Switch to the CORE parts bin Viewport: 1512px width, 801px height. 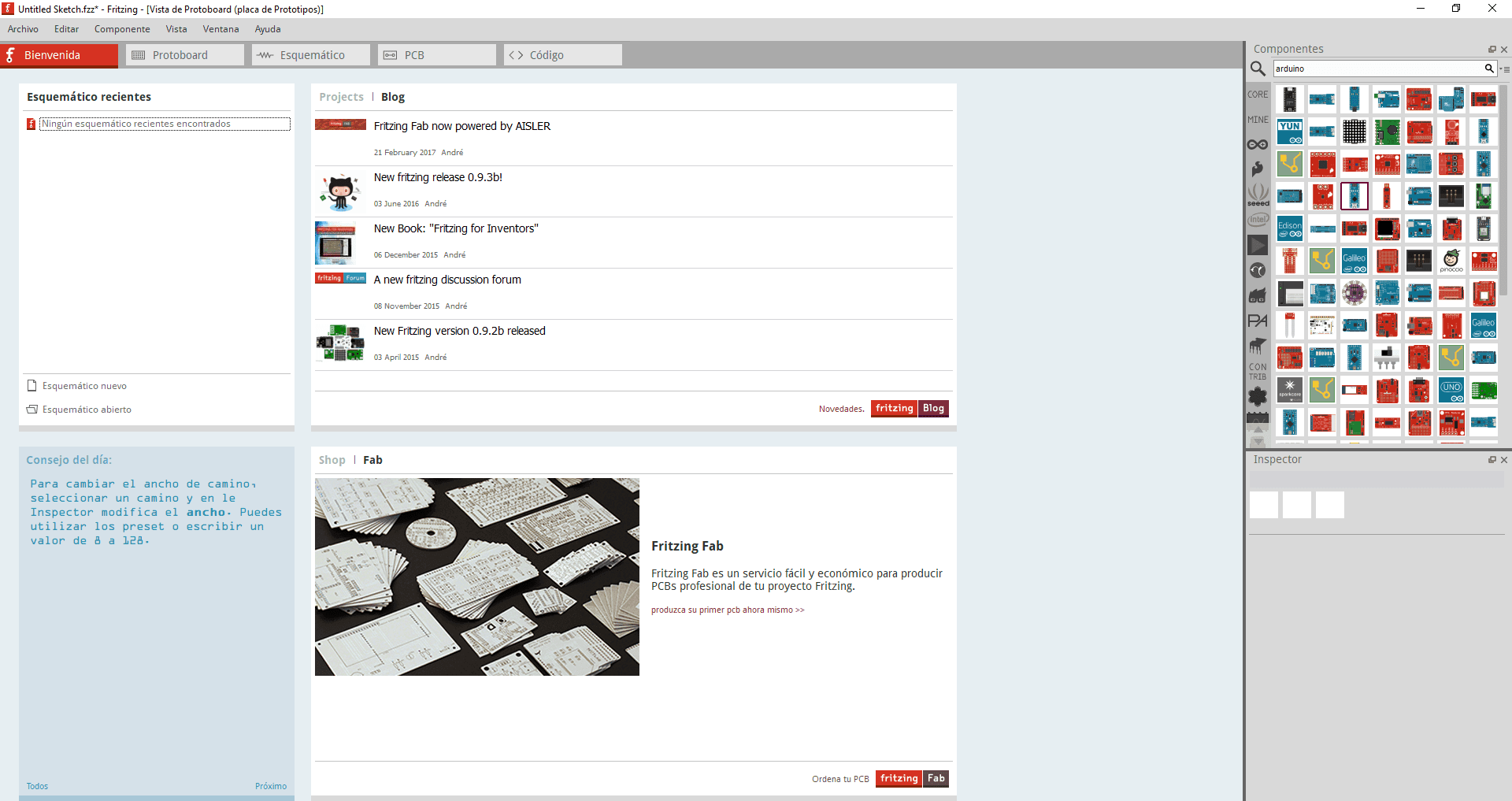(1258, 95)
